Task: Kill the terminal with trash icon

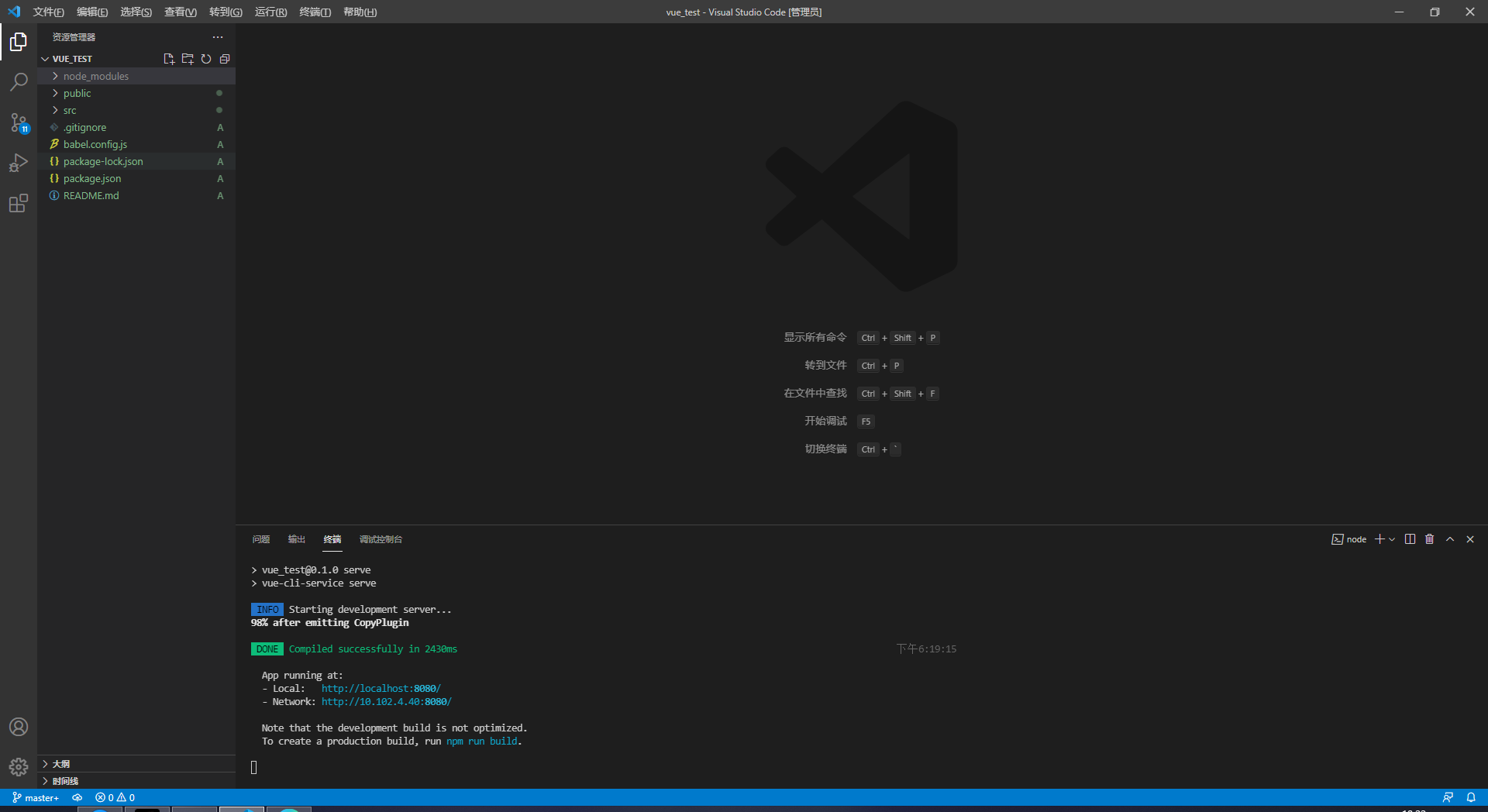Action: coord(1430,539)
